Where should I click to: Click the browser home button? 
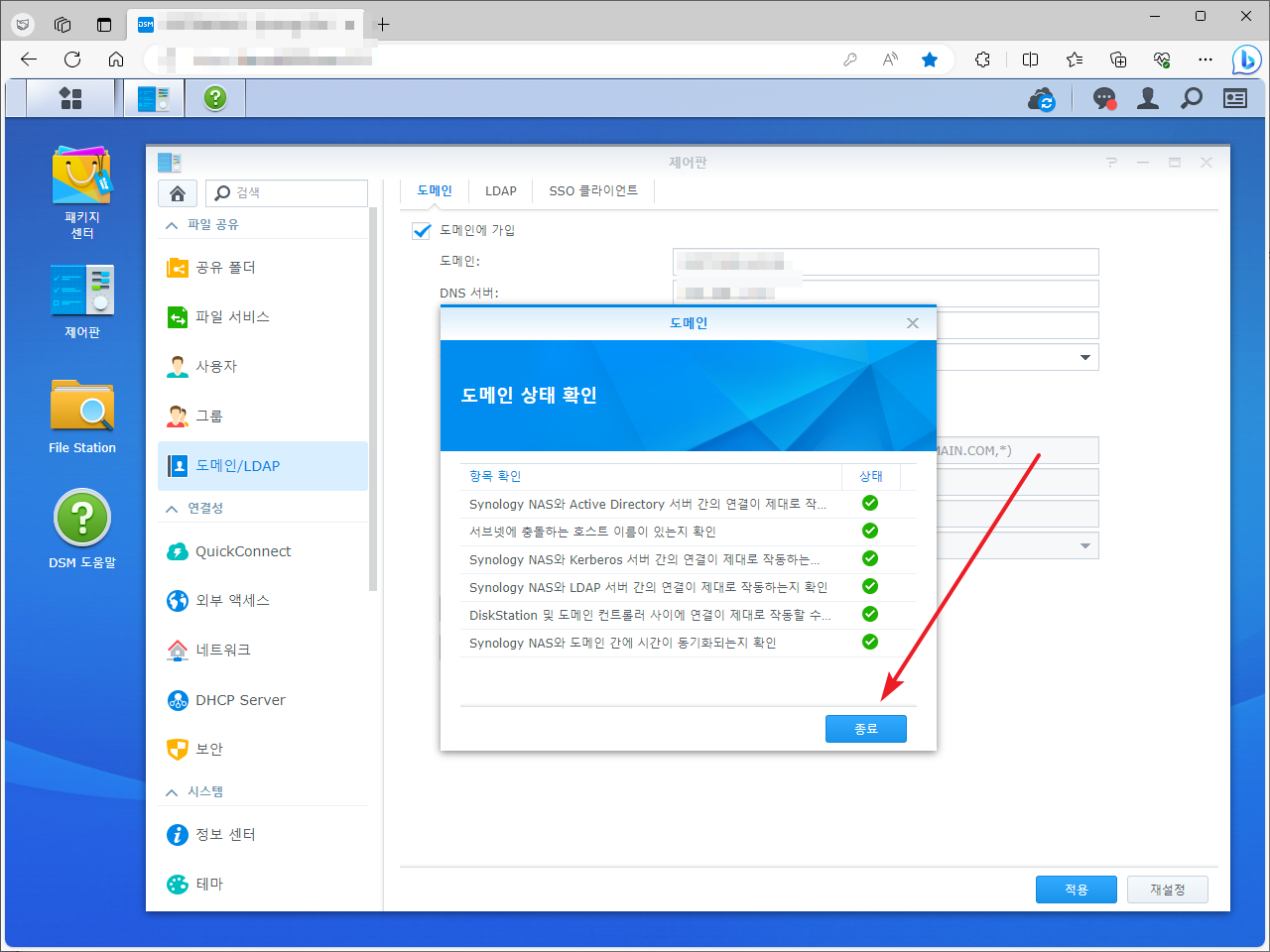point(116,59)
